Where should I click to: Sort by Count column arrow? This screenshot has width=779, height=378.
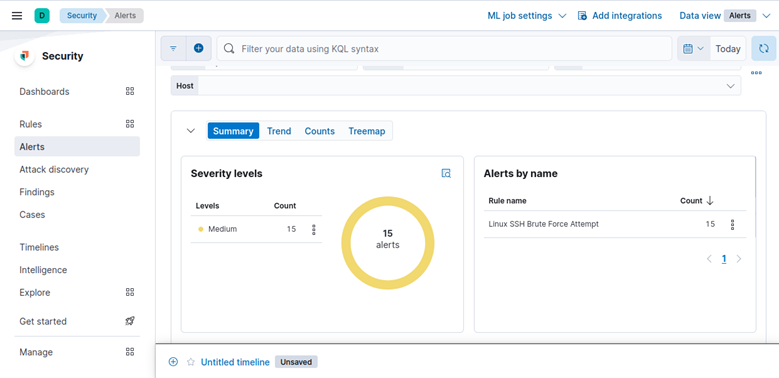click(x=710, y=201)
